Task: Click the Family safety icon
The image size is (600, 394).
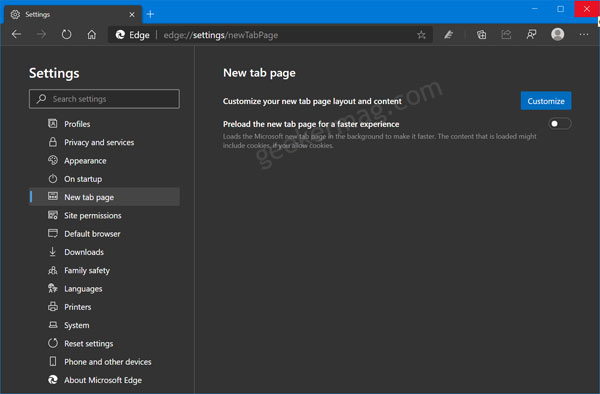Action: (53, 270)
